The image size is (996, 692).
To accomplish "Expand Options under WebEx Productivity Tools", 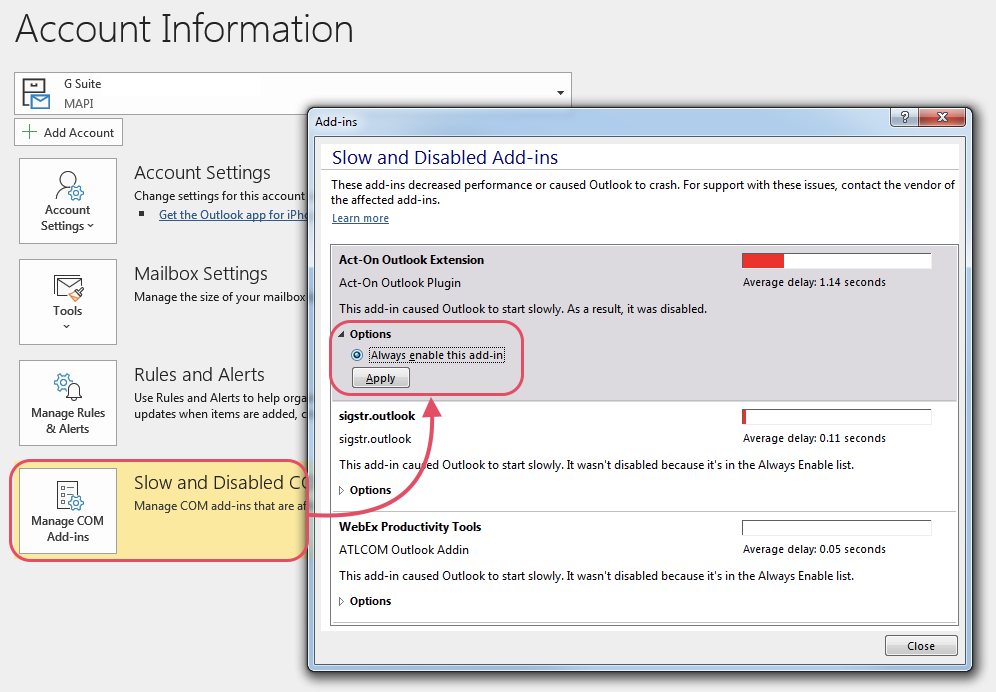I will pyautogui.click(x=341, y=601).
